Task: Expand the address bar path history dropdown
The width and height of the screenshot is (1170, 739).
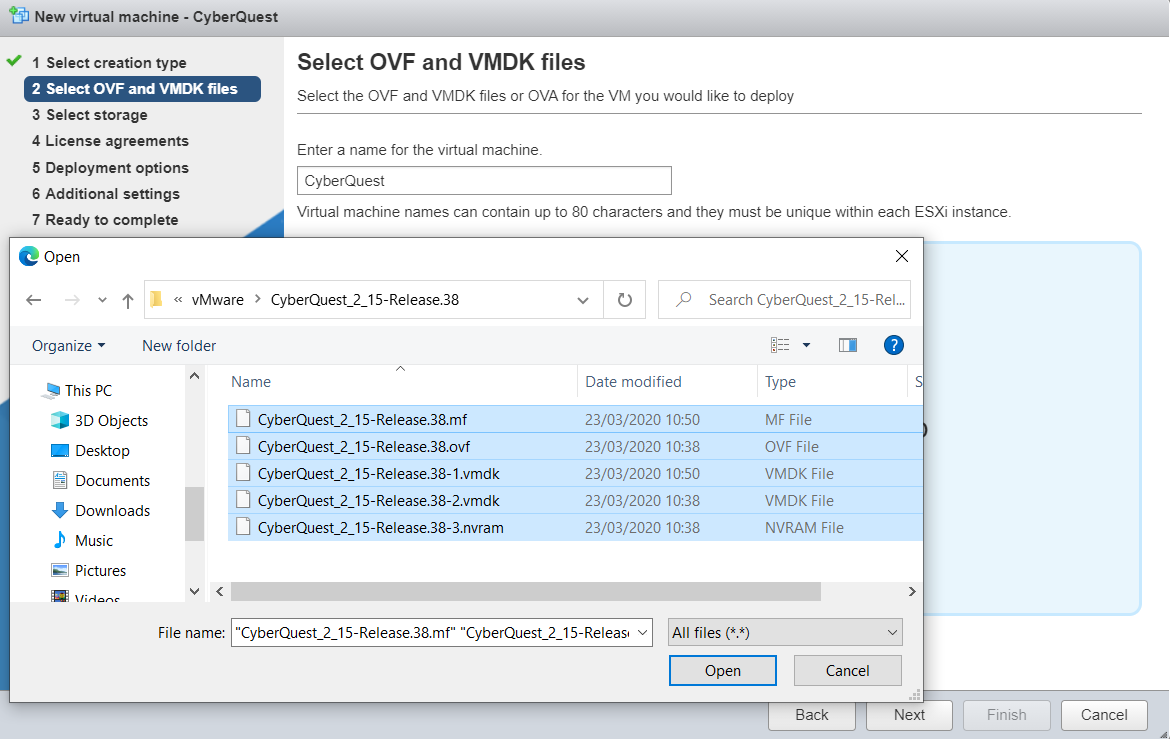Action: pyautogui.click(x=583, y=300)
